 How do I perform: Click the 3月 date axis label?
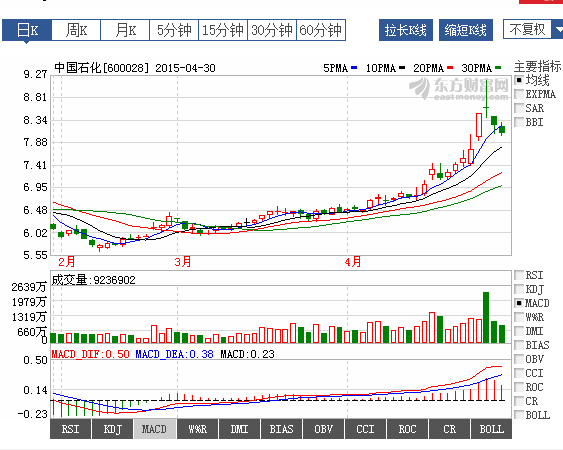(183, 262)
